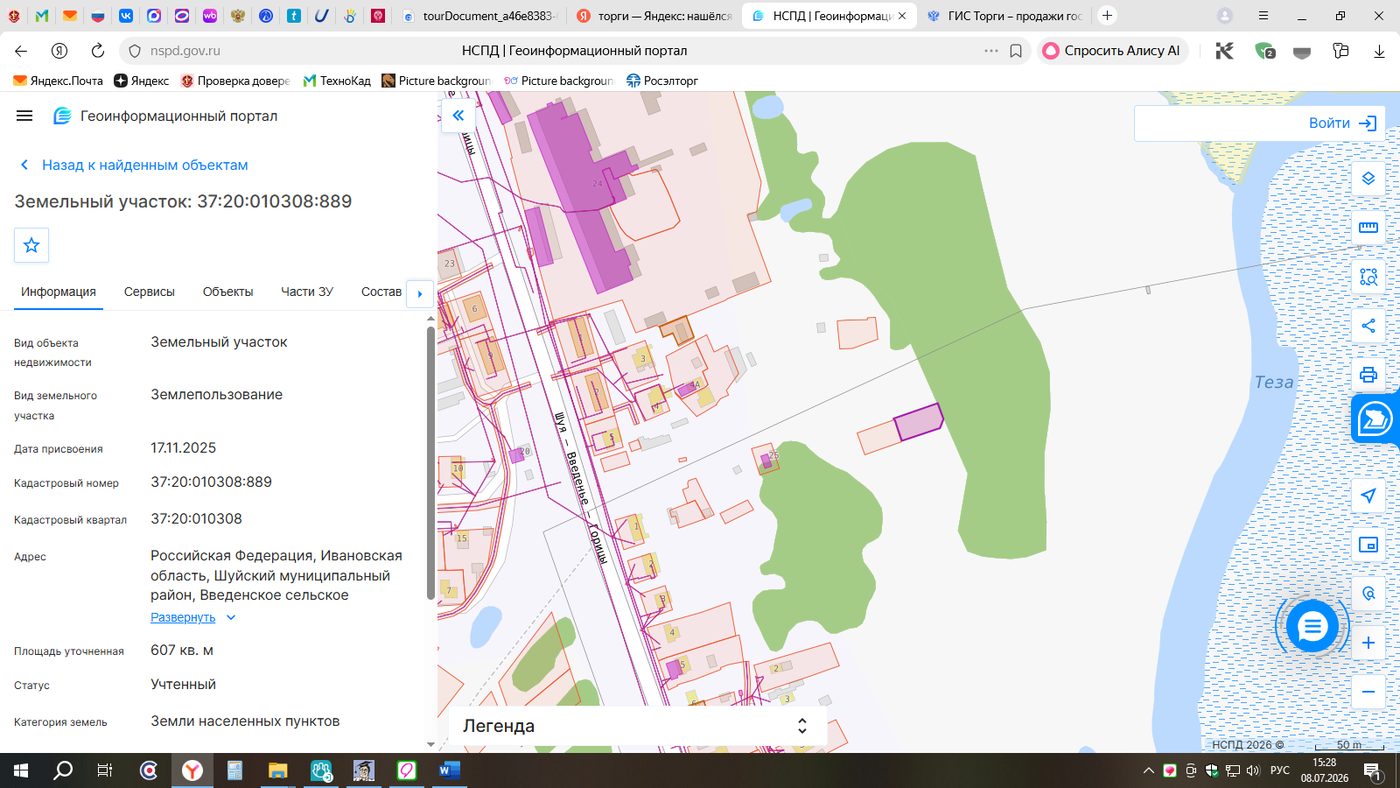Show more tabs with right arrow
The height and width of the screenshot is (788, 1400).
click(x=419, y=293)
